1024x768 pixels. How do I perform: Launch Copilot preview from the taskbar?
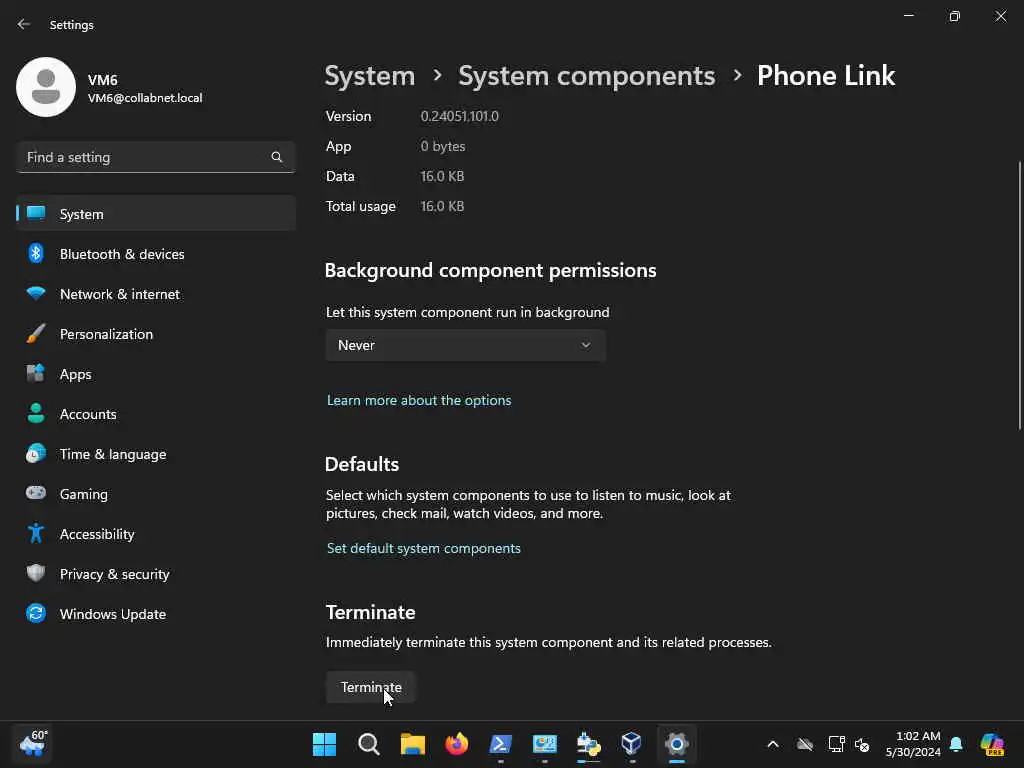[992, 744]
